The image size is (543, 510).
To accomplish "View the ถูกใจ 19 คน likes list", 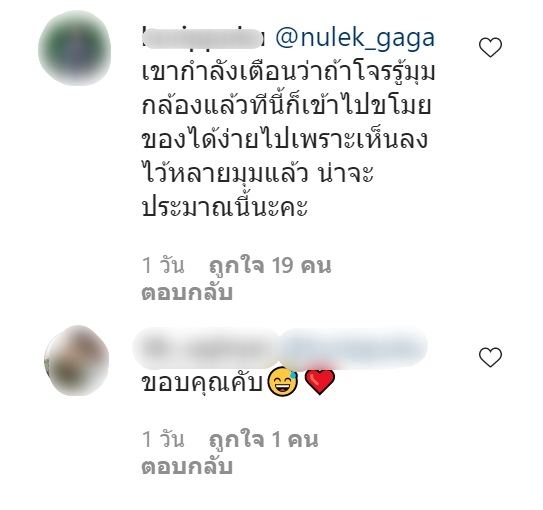I will (270, 266).
